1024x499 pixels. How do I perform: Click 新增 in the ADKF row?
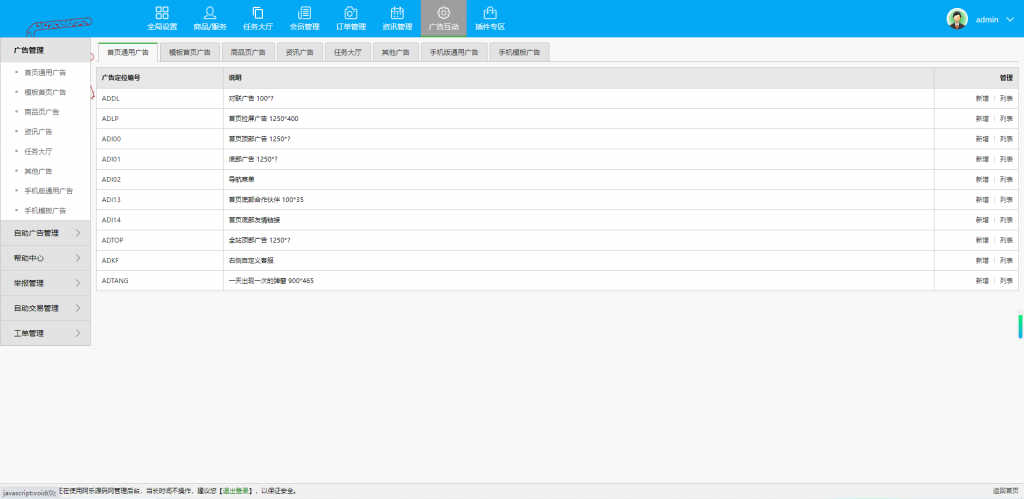coord(982,260)
